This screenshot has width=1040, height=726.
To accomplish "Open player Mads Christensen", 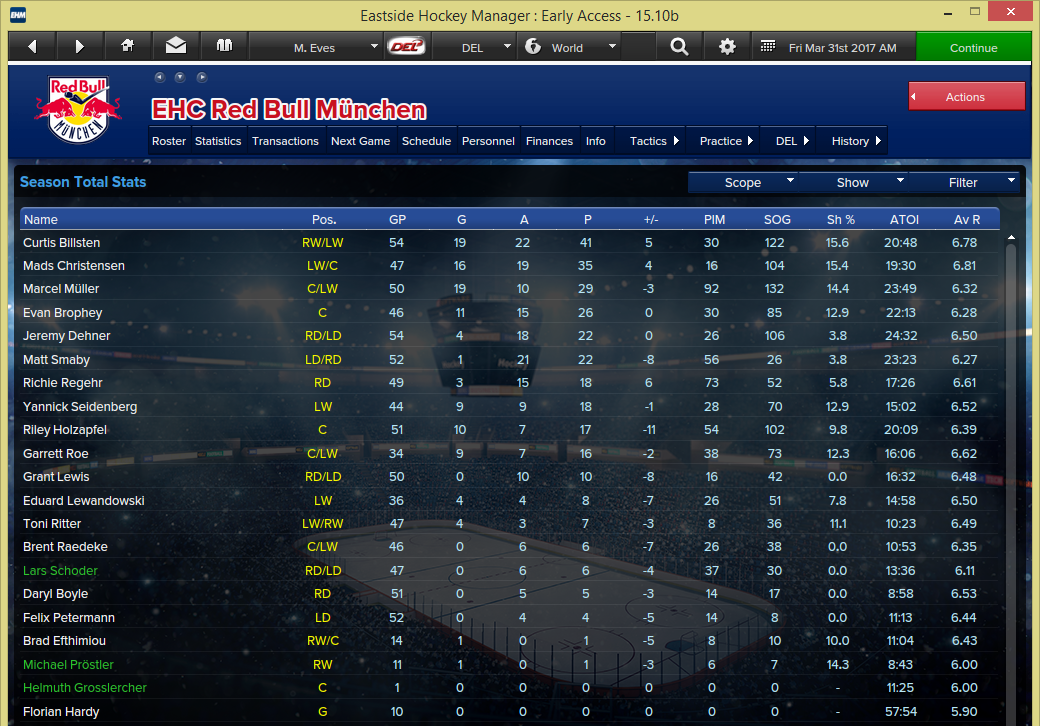I will coord(74,266).
